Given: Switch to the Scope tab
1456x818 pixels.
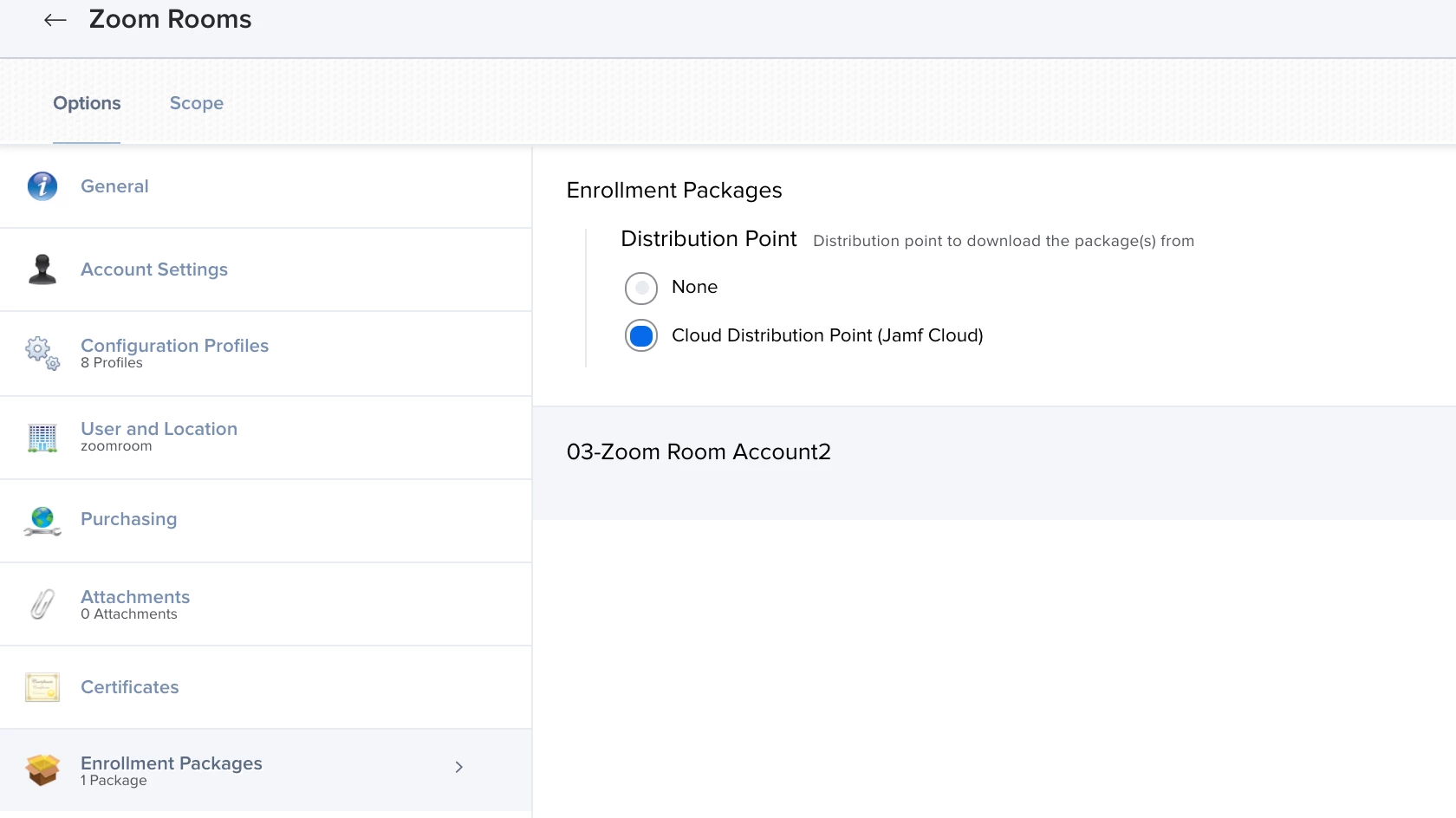Looking at the screenshot, I should 197,103.
